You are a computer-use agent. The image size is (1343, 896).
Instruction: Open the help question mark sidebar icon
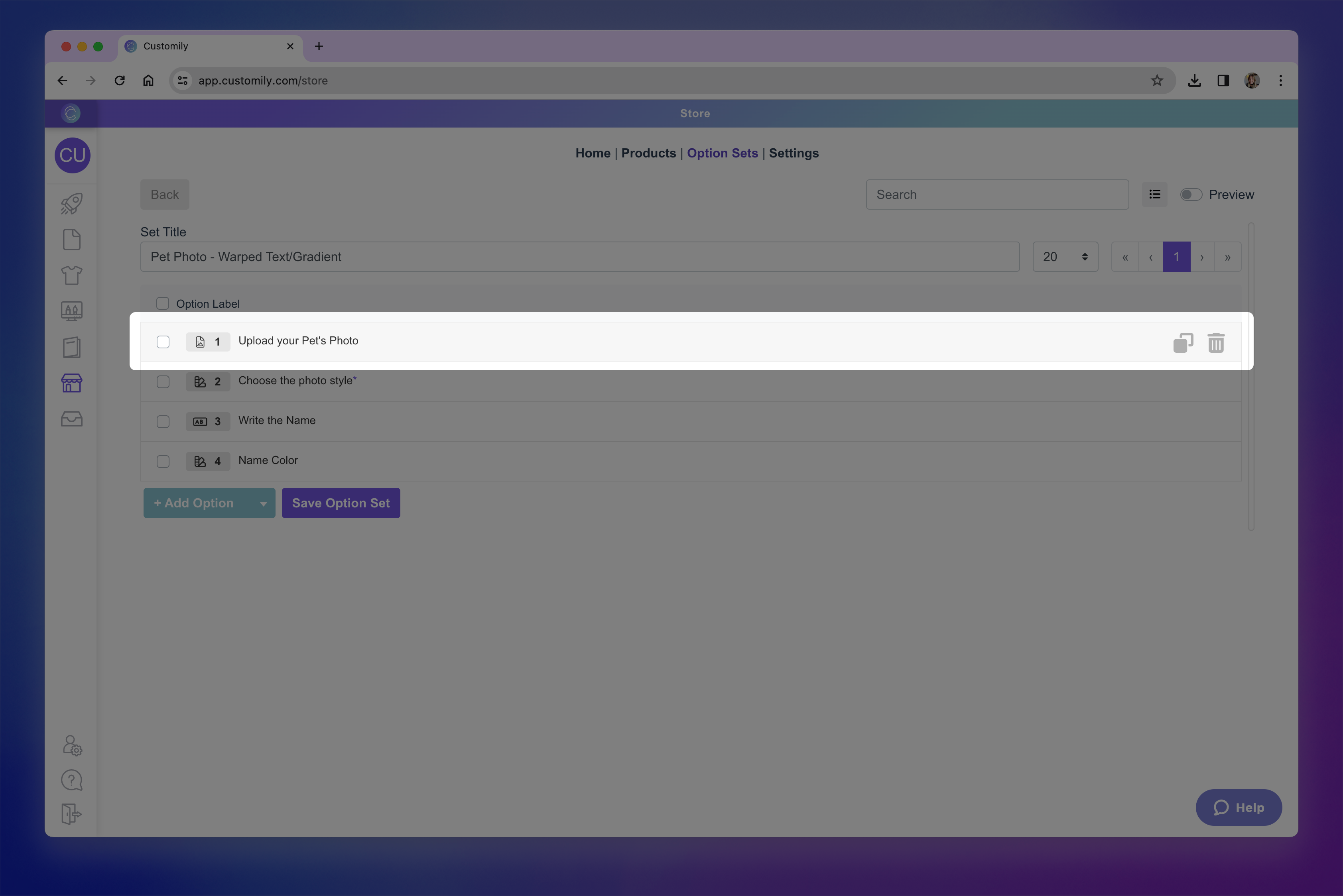pos(72,780)
